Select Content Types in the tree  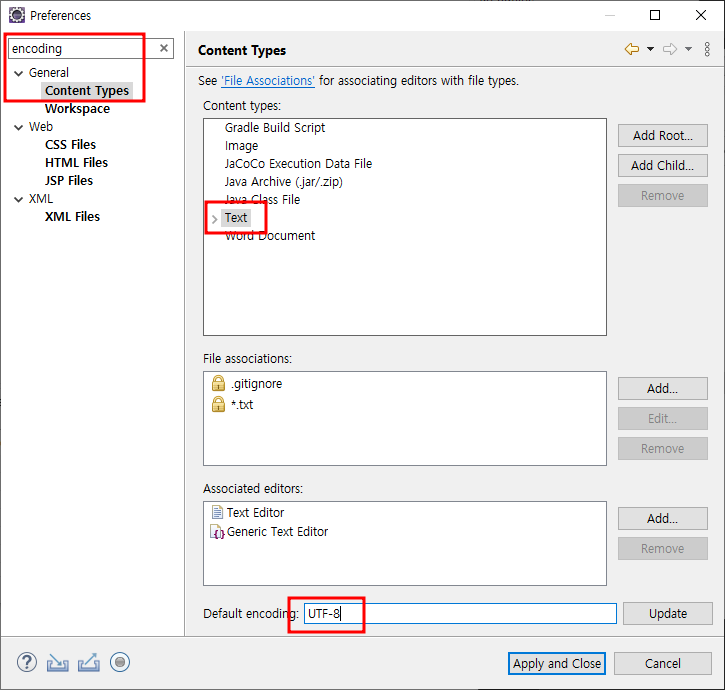[x=87, y=91]
